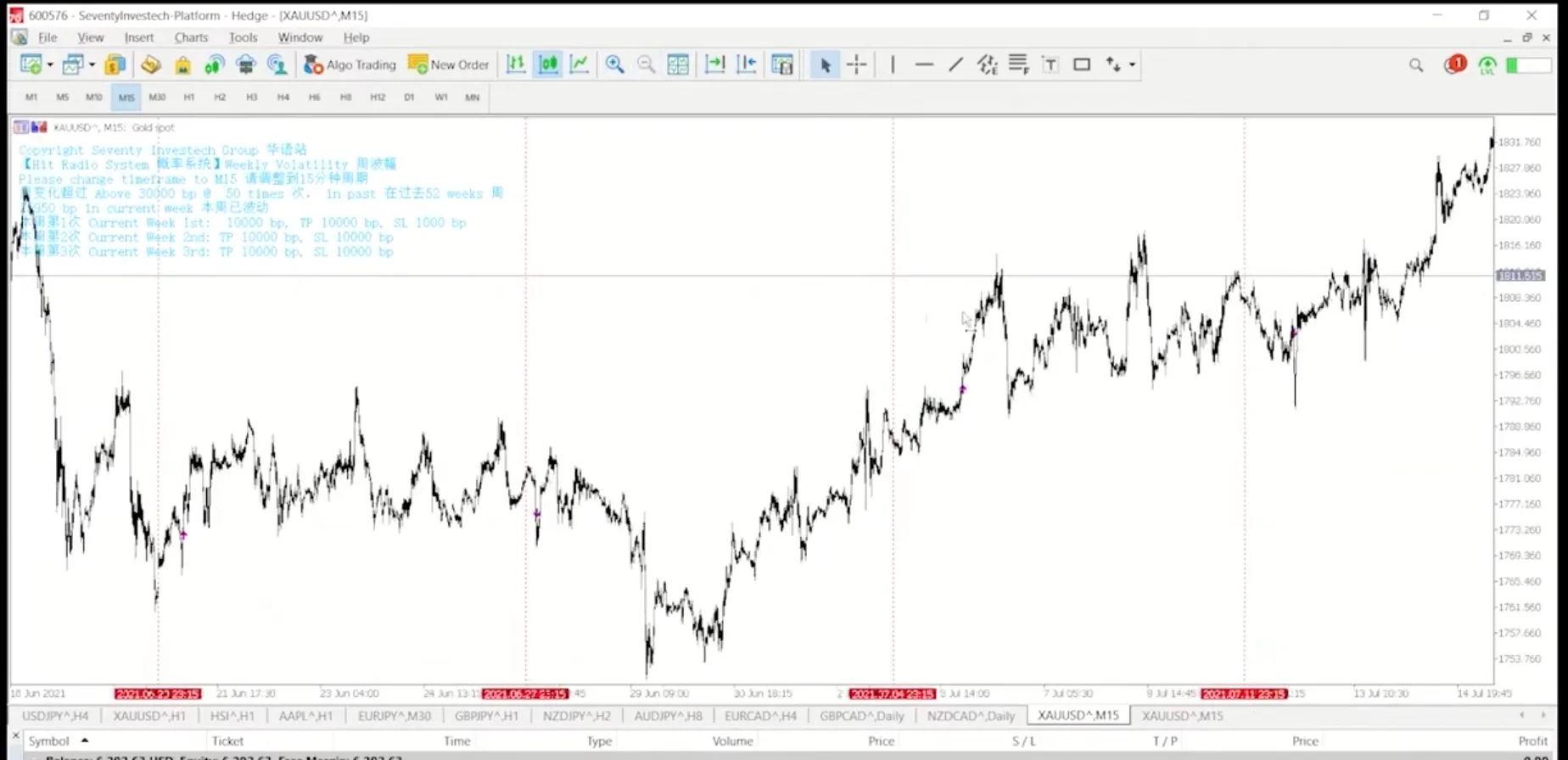Toggle Algo Trading
This screenshot has height=760, width=1568.
click(350, 64)
